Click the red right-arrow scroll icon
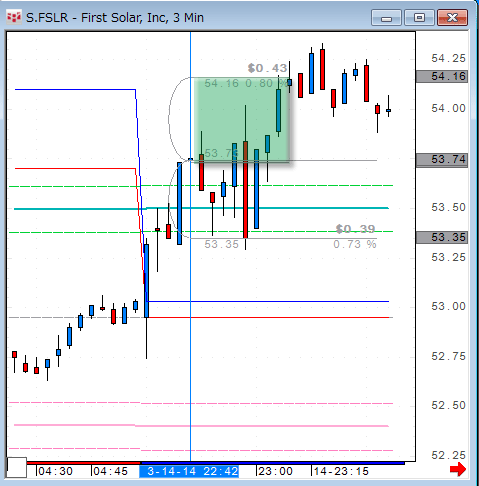The width and height of the screenshot is (479, 486). point(458,469)
